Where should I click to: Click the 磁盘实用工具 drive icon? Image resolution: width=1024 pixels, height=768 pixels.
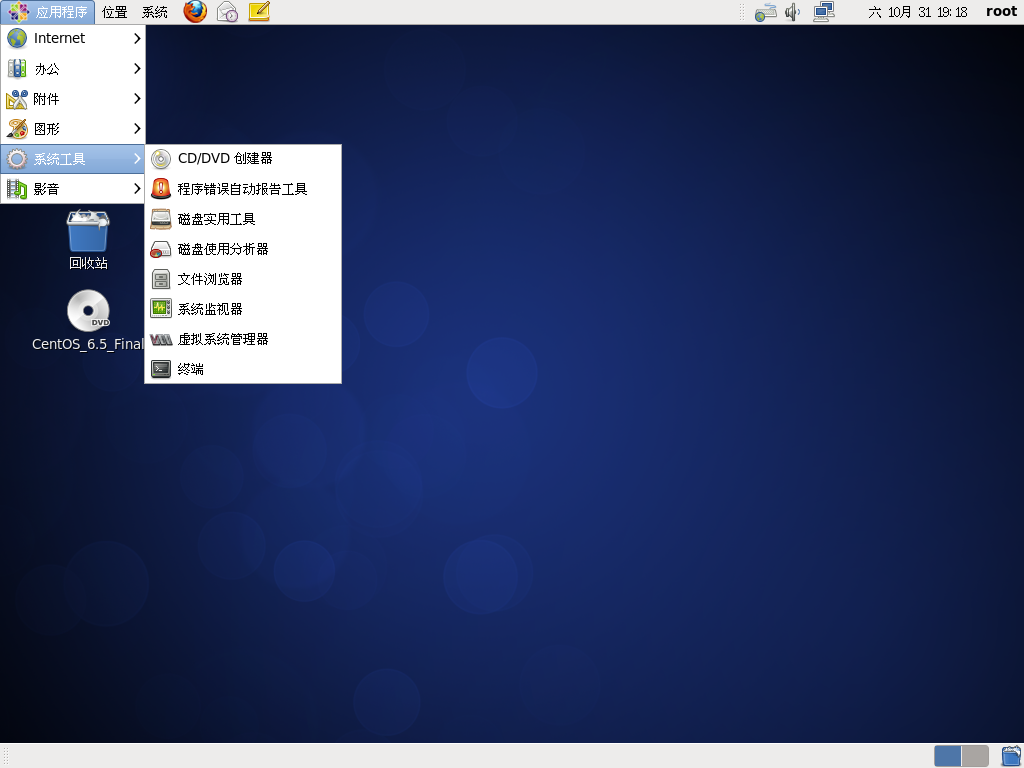161,219
